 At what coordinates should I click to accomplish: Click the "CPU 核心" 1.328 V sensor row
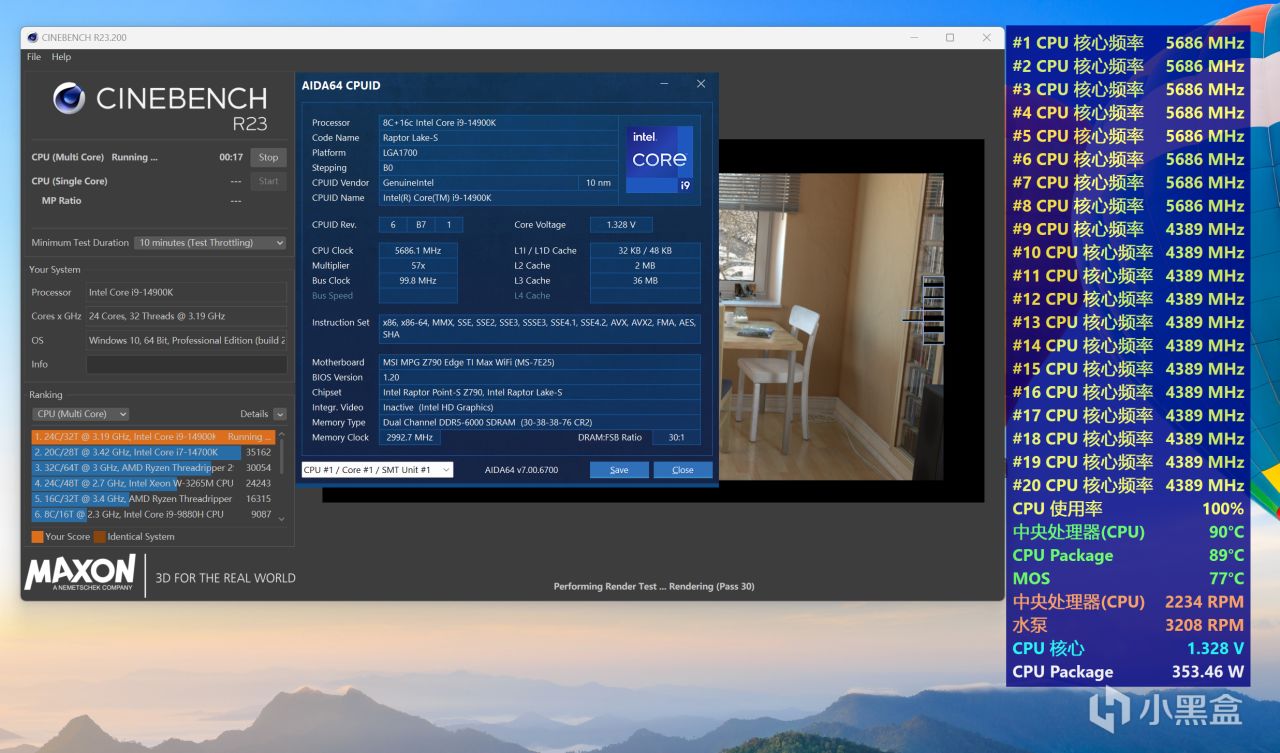tap(1128, 648)
